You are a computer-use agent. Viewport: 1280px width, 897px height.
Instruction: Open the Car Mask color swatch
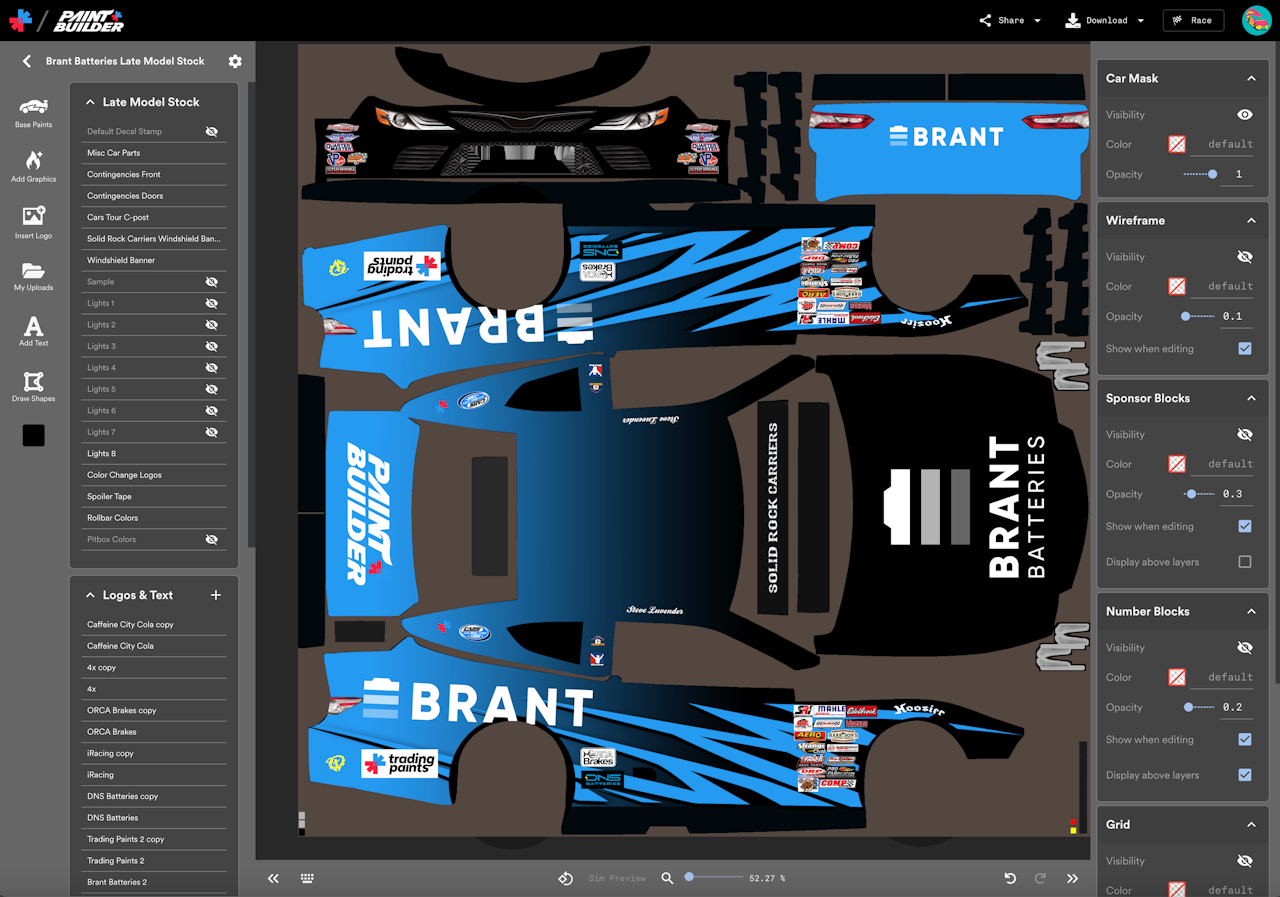tap(1177, 144)
